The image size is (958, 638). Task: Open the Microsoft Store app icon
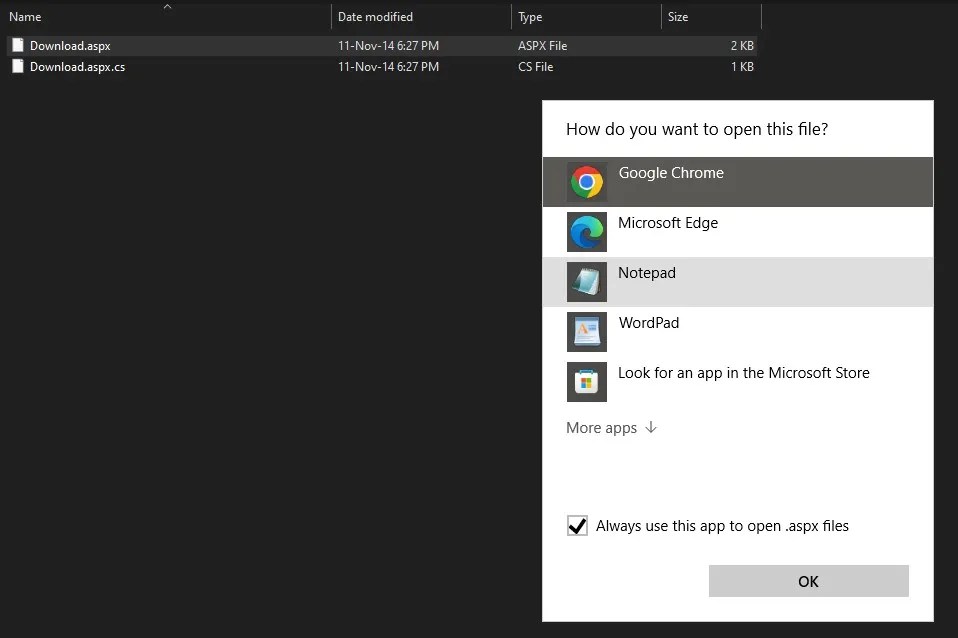pyautogui.click(x=587, y=382)
